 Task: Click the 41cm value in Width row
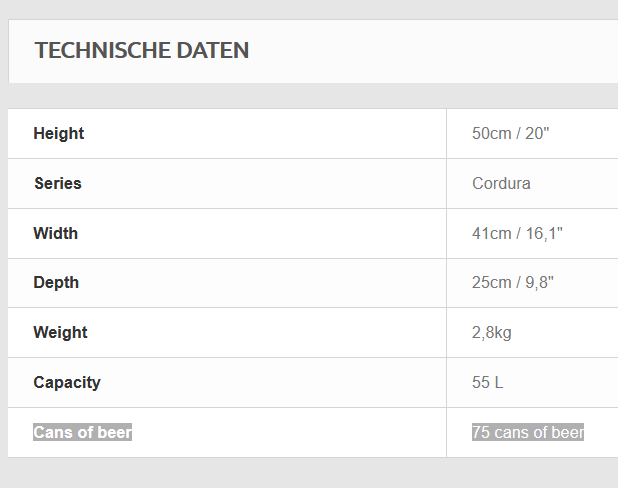pos(492,234)
